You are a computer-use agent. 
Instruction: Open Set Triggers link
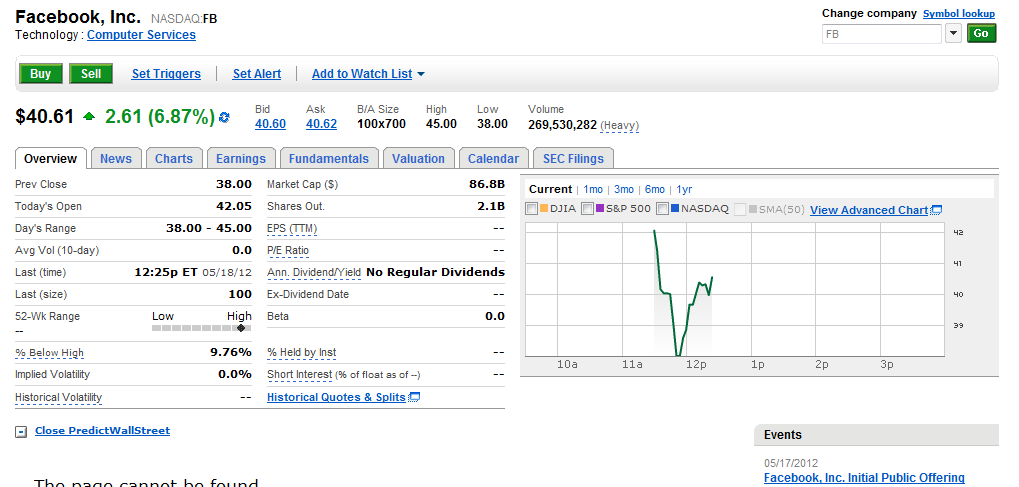(166, 74)
